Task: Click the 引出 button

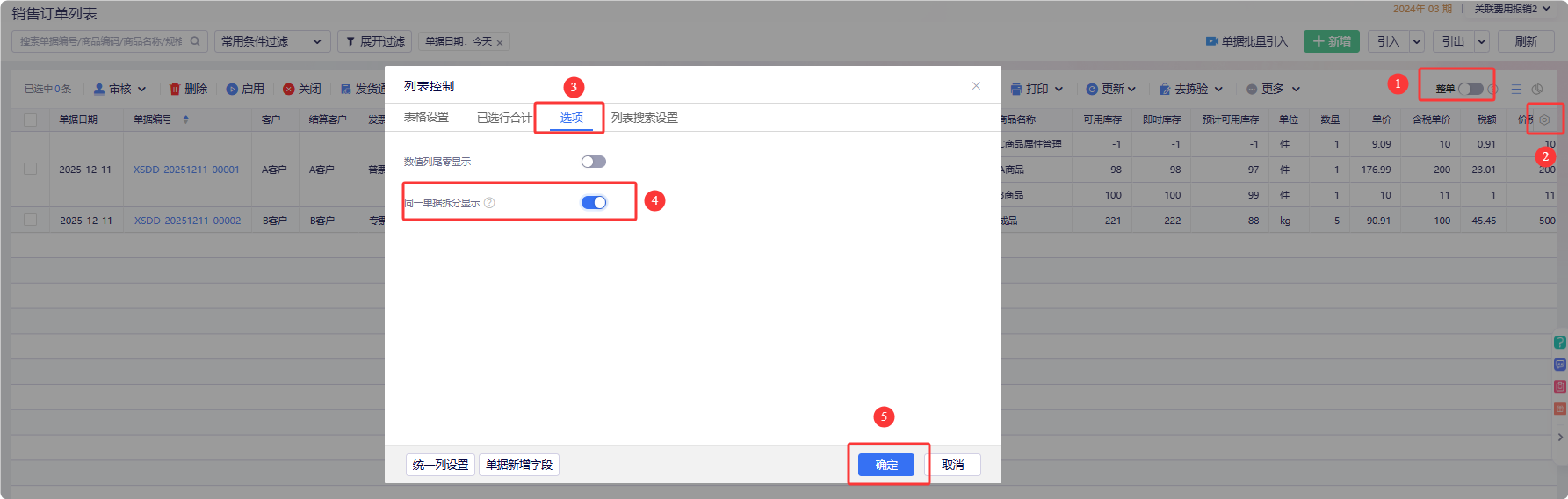Action: [x=1453, y=41]
